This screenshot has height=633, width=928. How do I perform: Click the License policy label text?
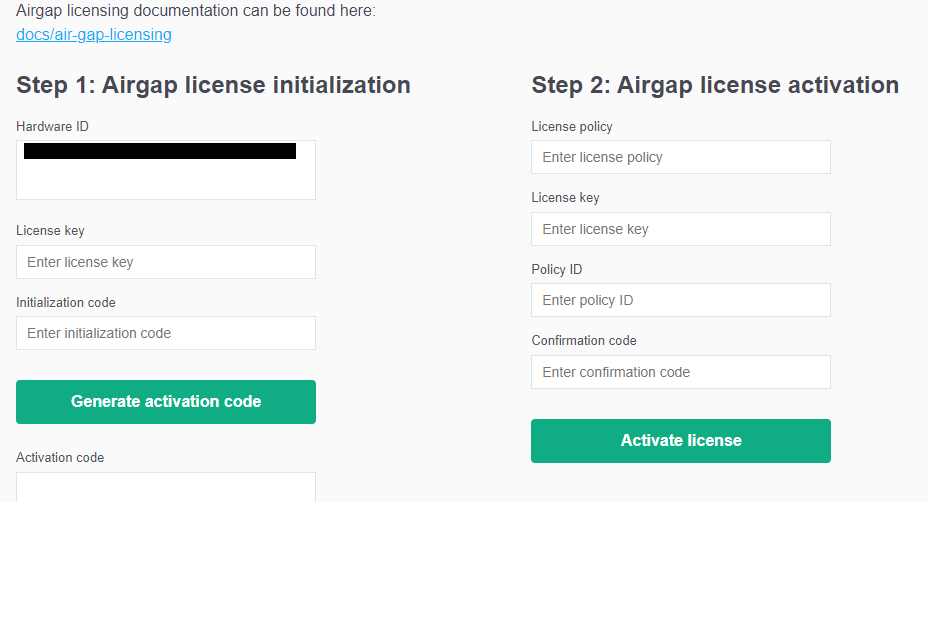(572, 127)
